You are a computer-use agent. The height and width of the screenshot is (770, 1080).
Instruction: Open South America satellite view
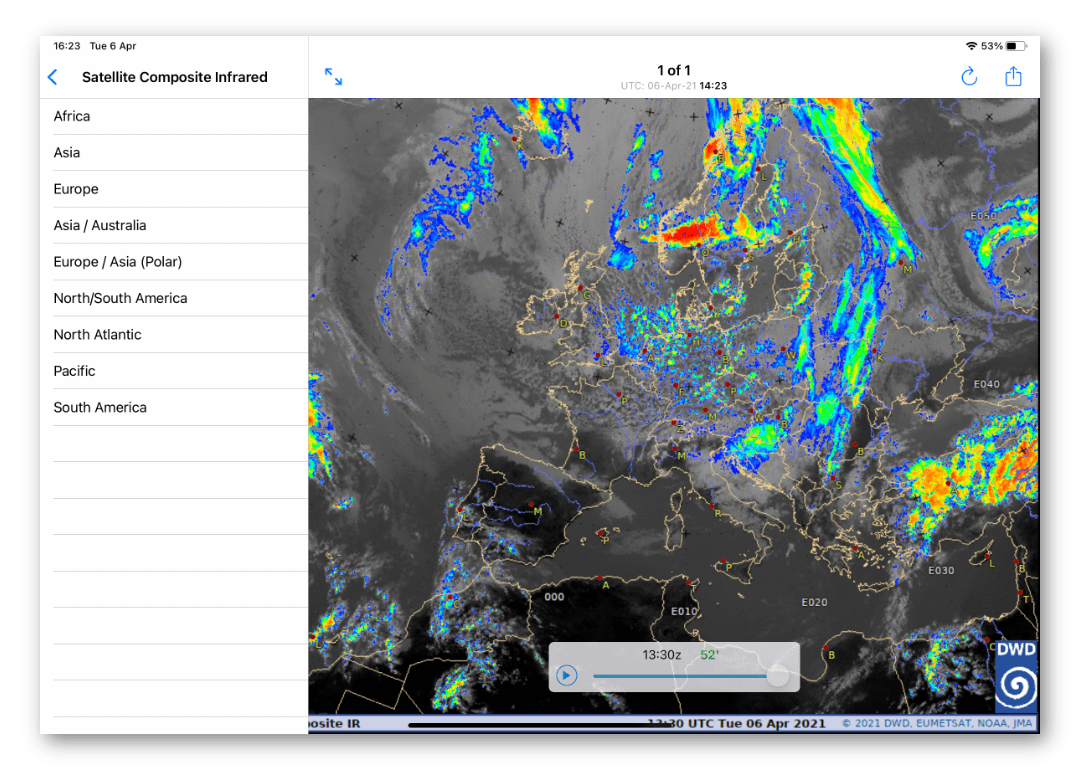tap(100, 407)
